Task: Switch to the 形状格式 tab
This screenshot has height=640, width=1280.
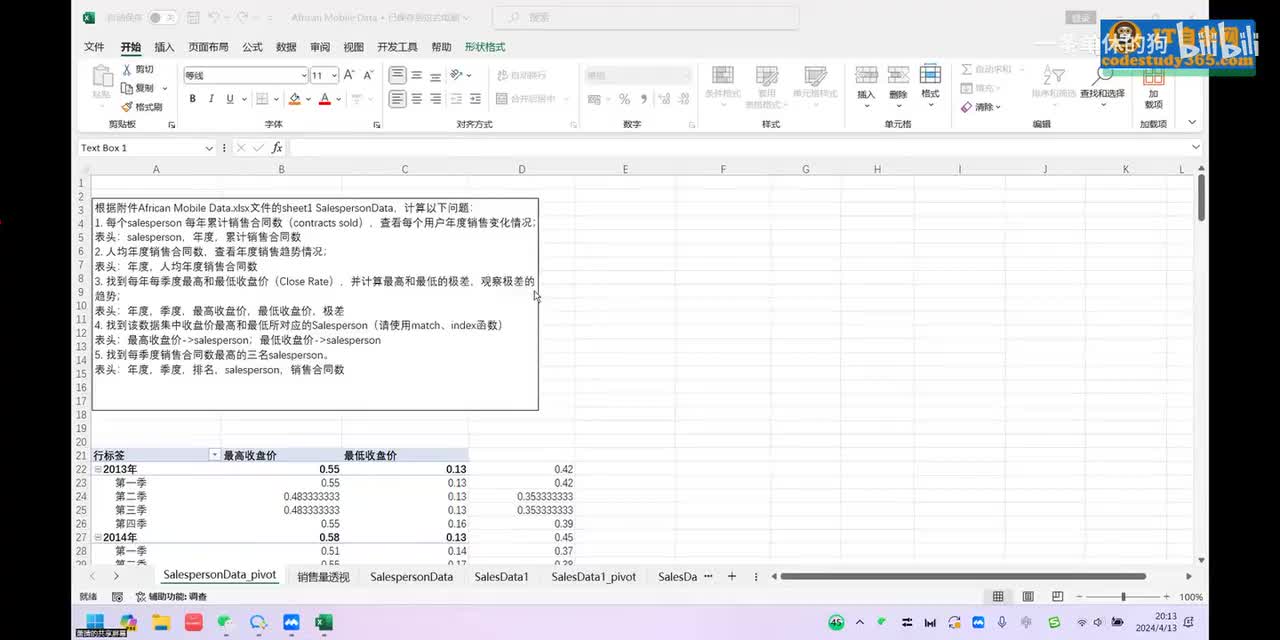Action: (485, 47)
